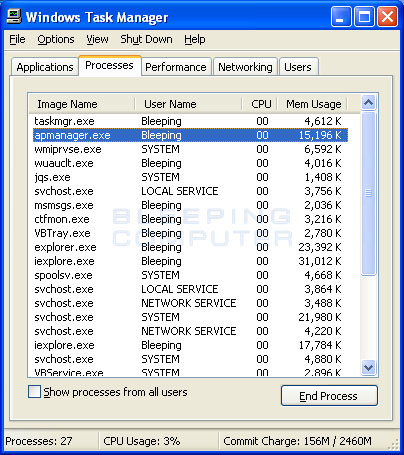Screen dimensions: 404x455
Task: Open the Help menu
Action: [195, 39]
